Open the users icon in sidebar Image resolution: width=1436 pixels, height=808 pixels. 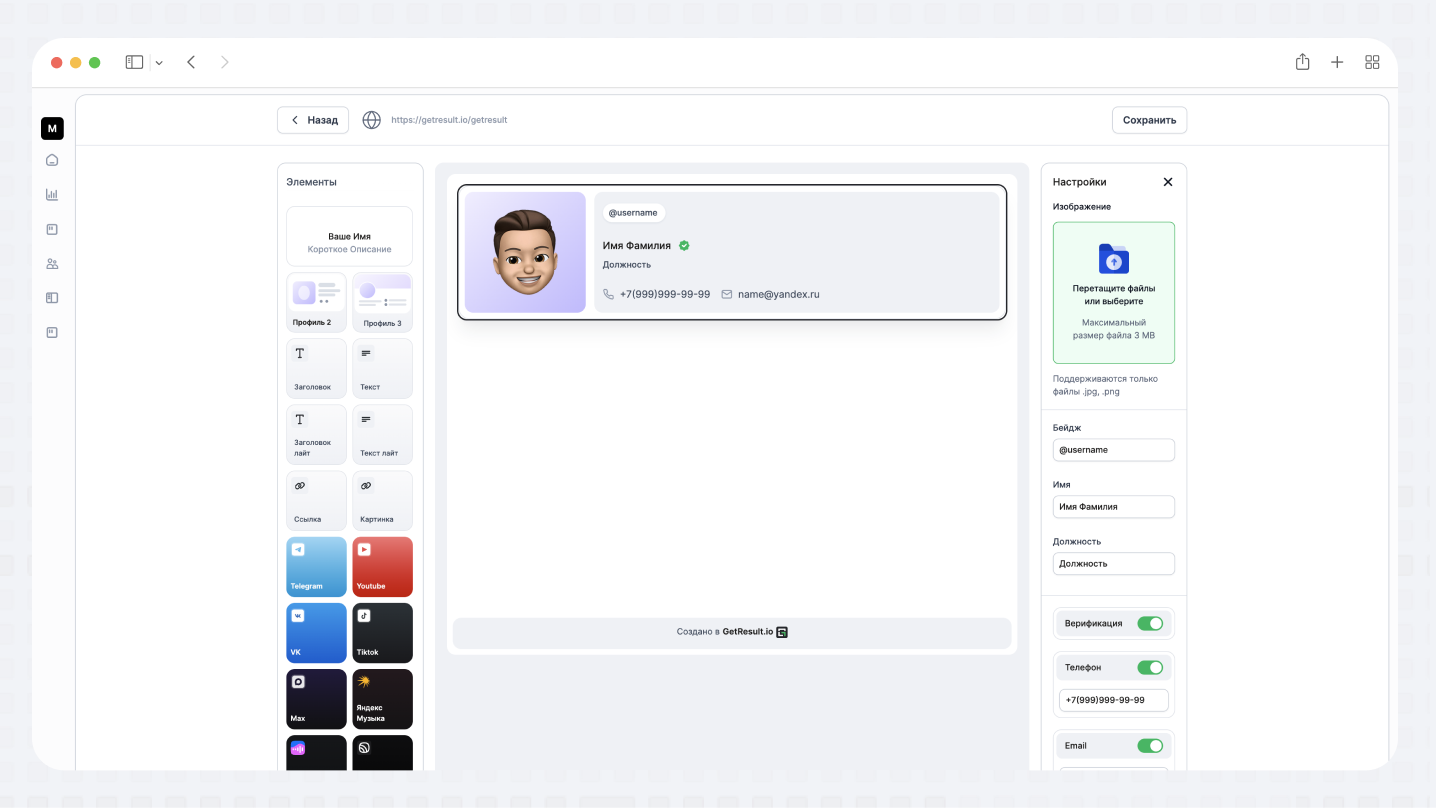tap(52, 264)
